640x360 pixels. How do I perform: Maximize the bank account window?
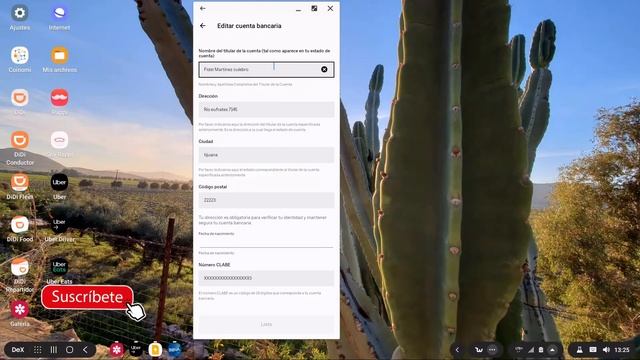pyautogui.click(x=314, y=8)
